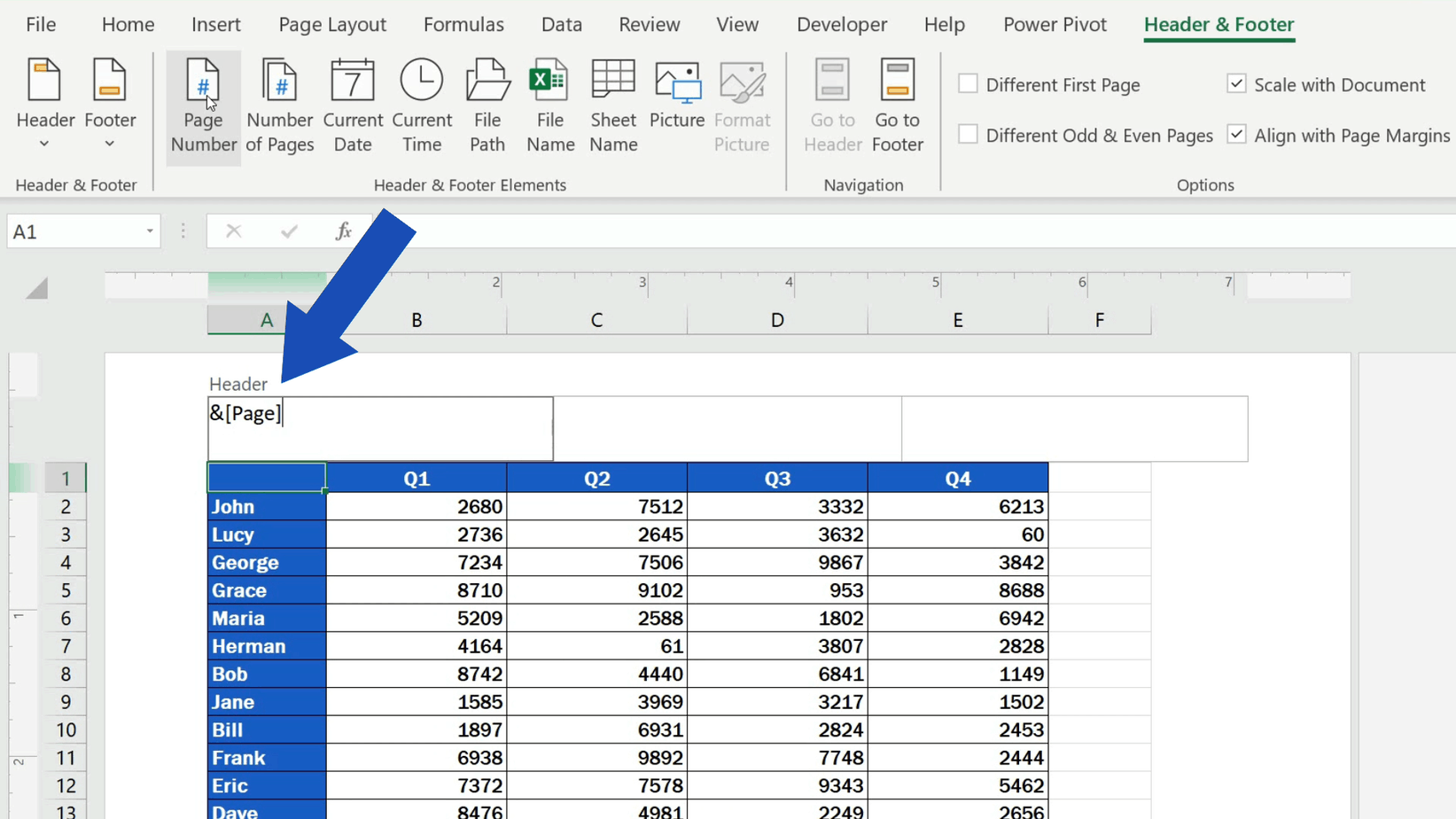Enable Different Odd & Even Pages
The image size is (1456, 819).
tap(968, 134)
